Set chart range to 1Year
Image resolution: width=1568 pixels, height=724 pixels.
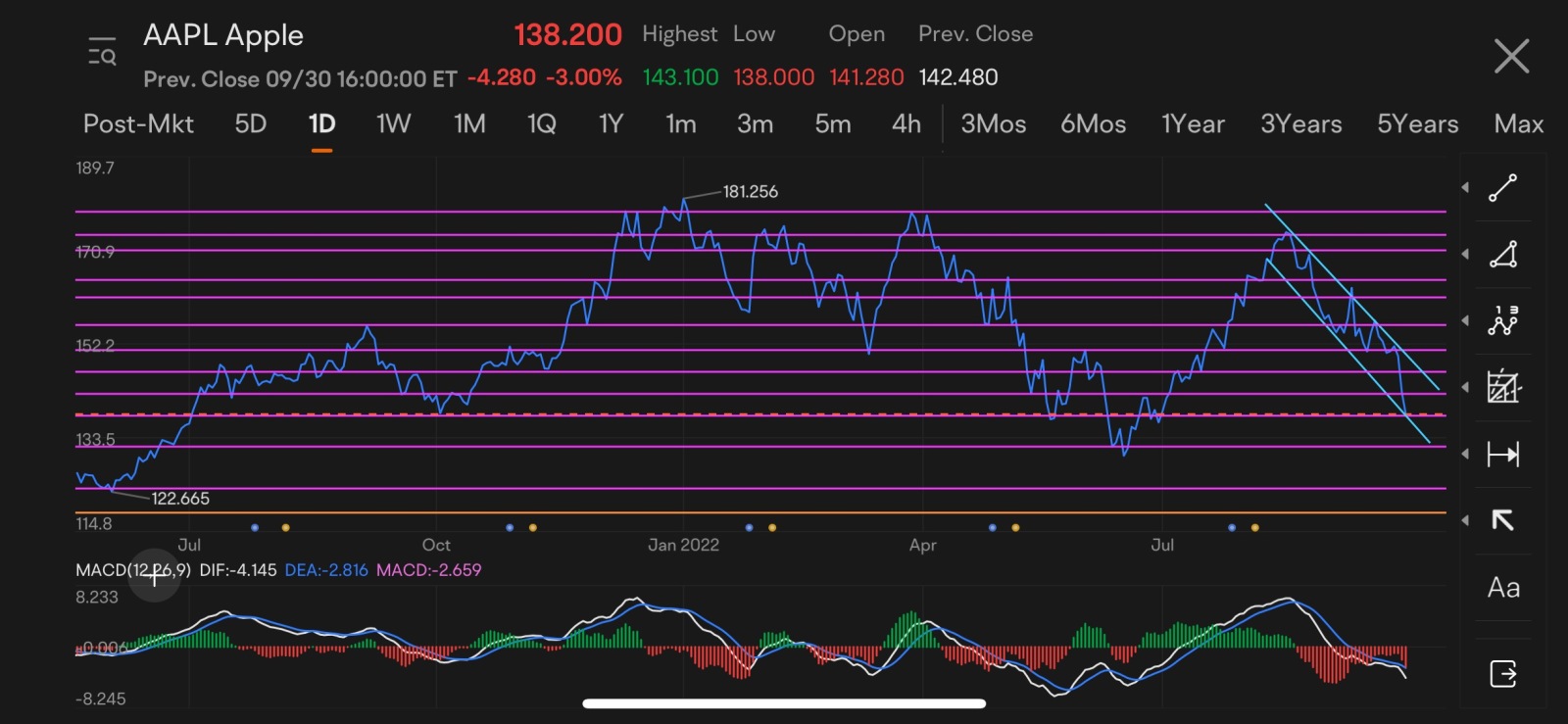pos(1193,124)
